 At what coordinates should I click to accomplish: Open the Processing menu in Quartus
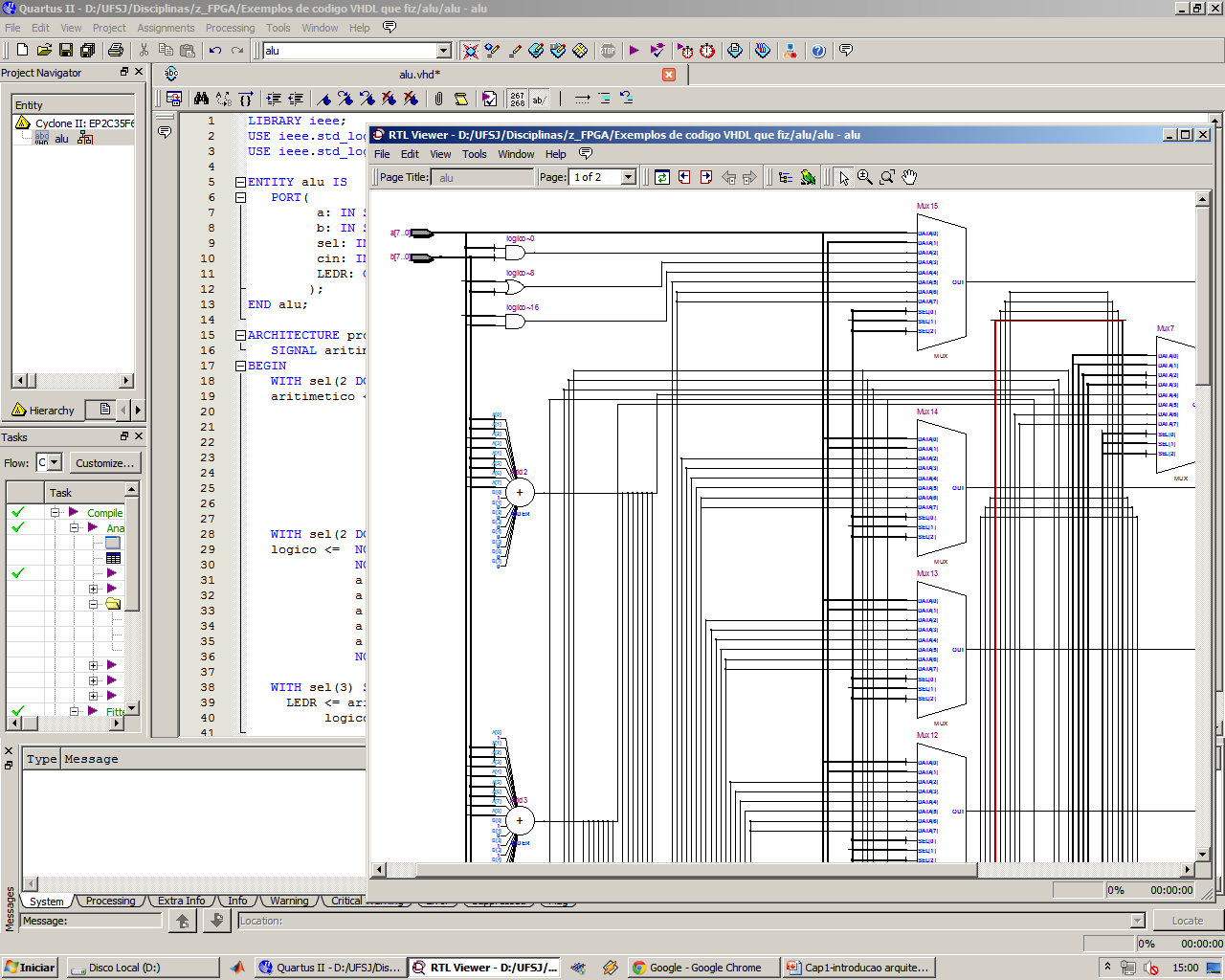230,28
